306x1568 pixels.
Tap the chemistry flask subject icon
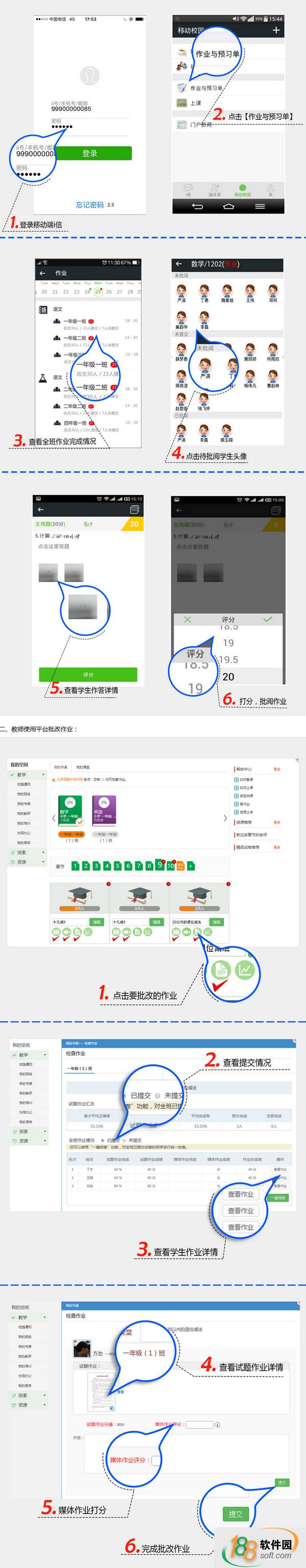point(43,378)
